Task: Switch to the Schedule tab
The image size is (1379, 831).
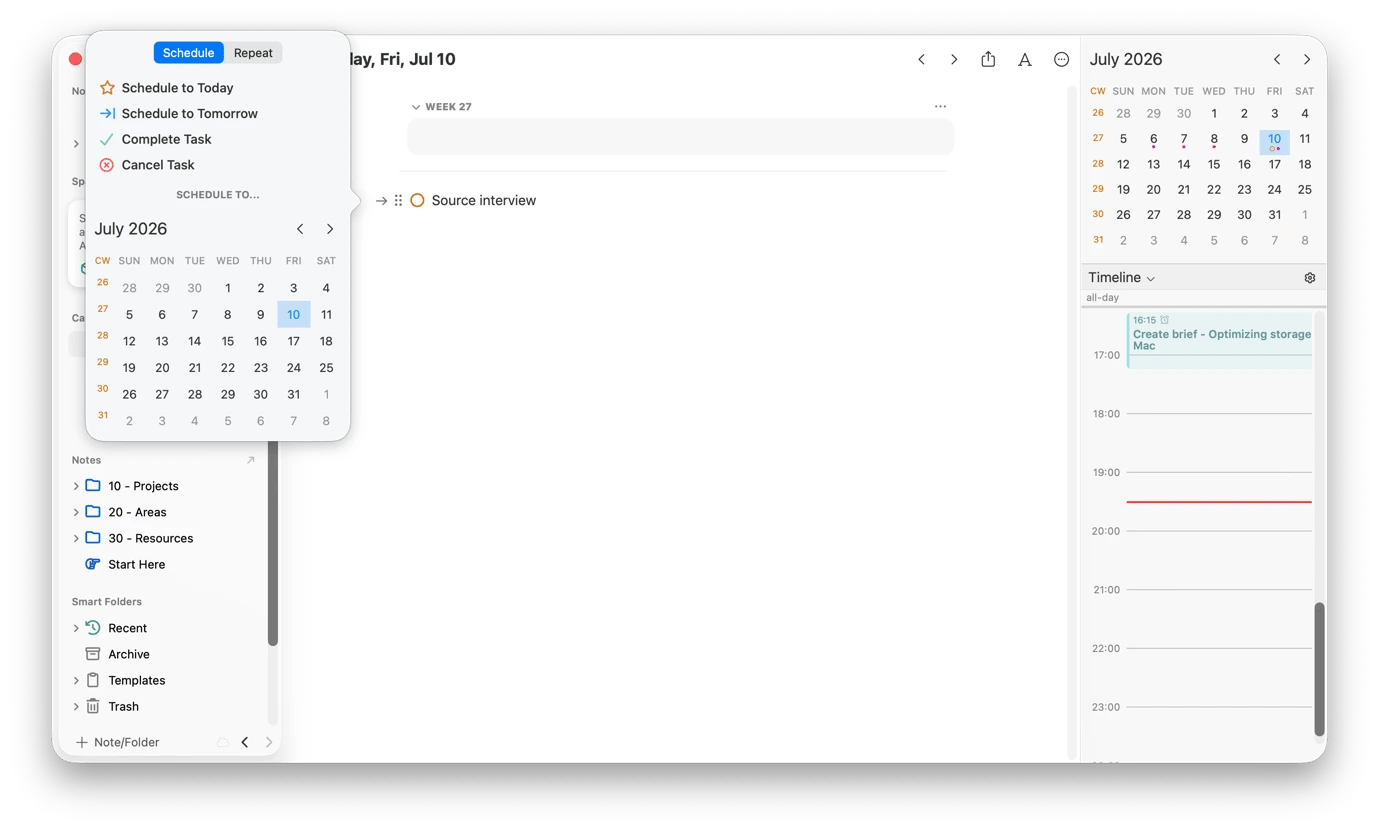Action: 188,53
